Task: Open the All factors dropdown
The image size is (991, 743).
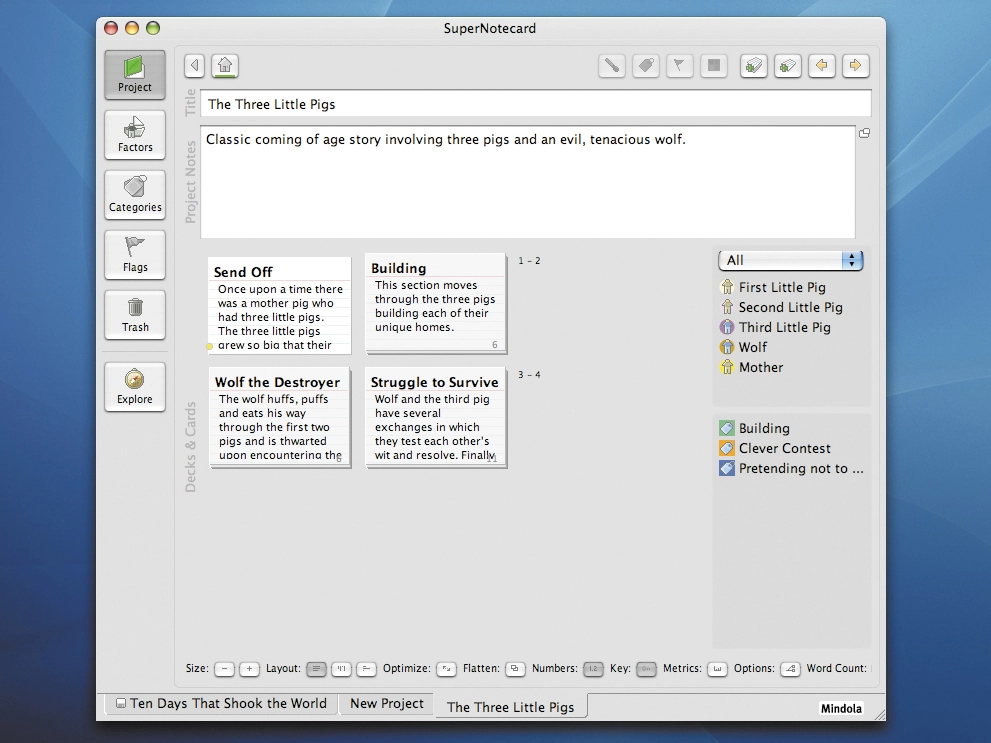Action: click(x=791, y=260)
